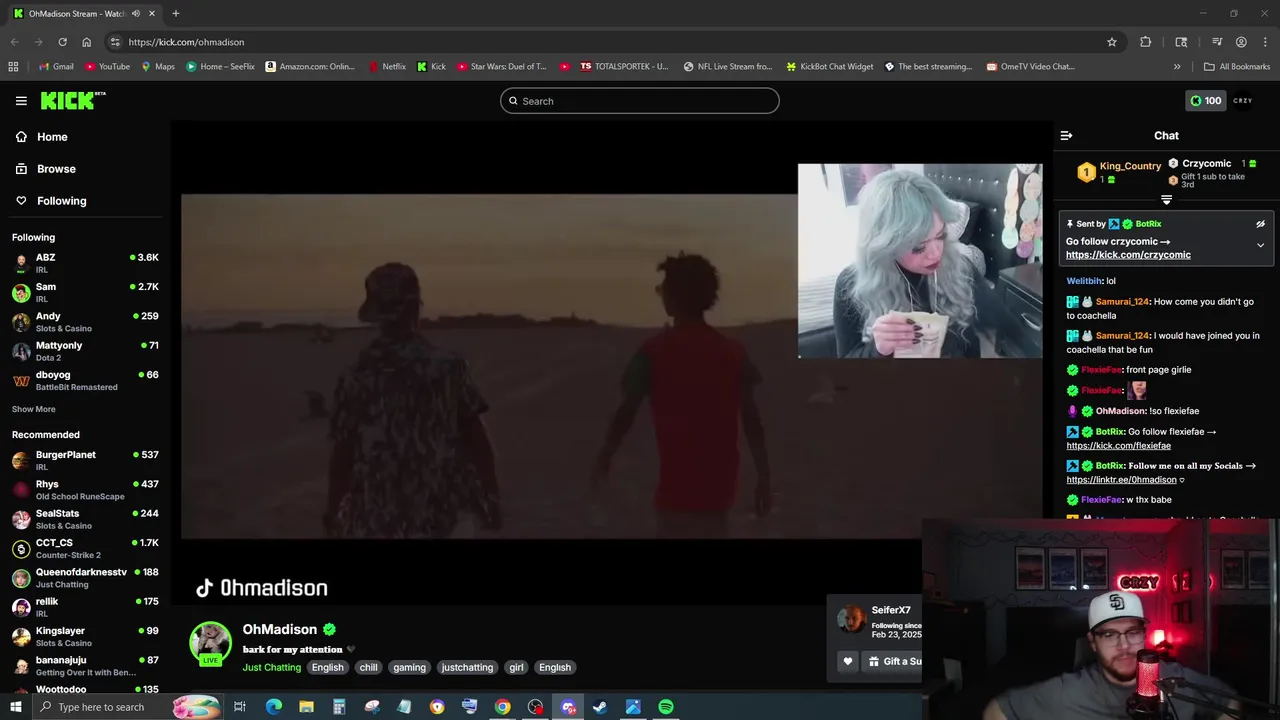Mute the tab via speaker icon

coord(135,14)
